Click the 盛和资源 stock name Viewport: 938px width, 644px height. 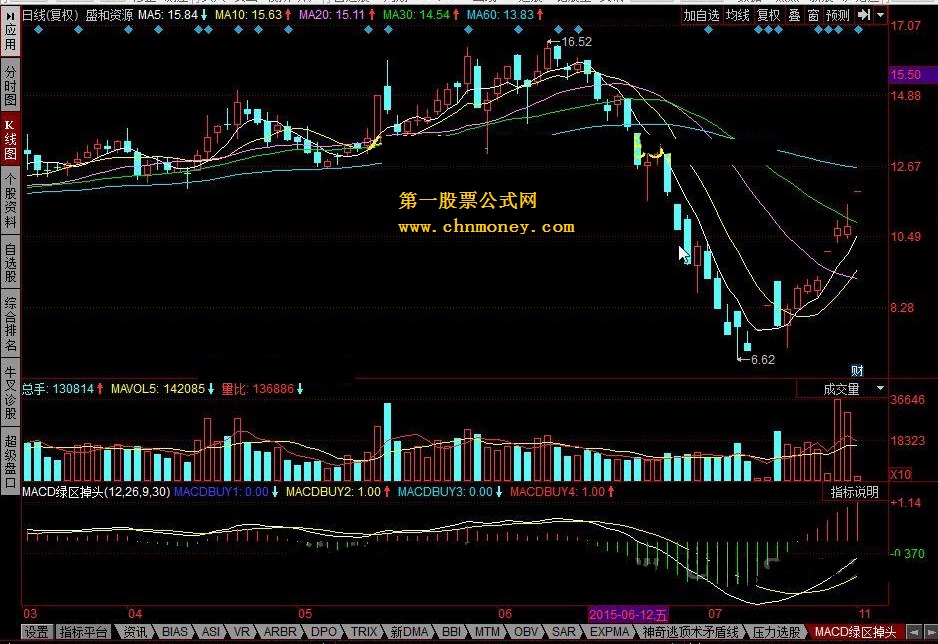point(109,14)
